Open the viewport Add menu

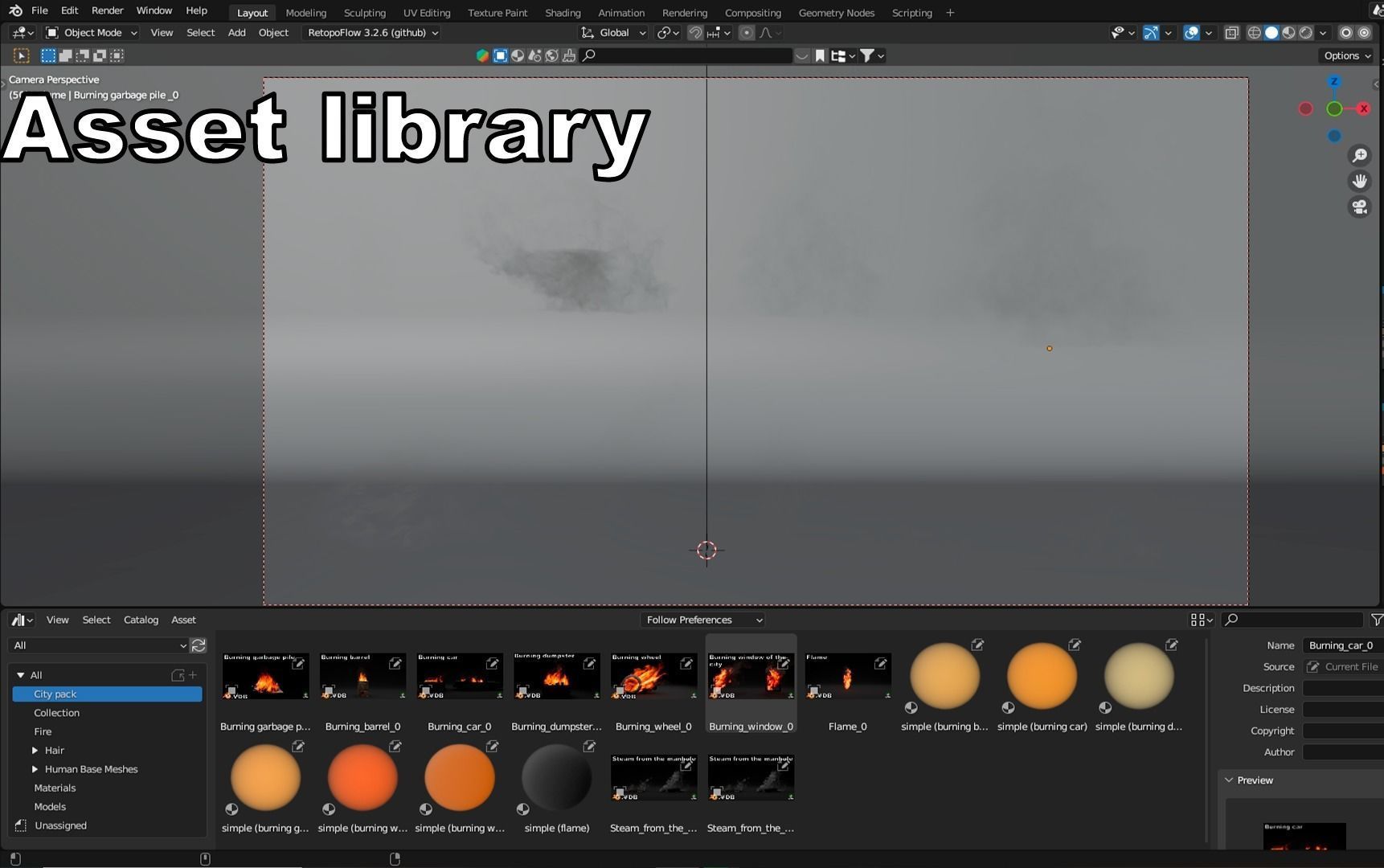tap(236, 33)
